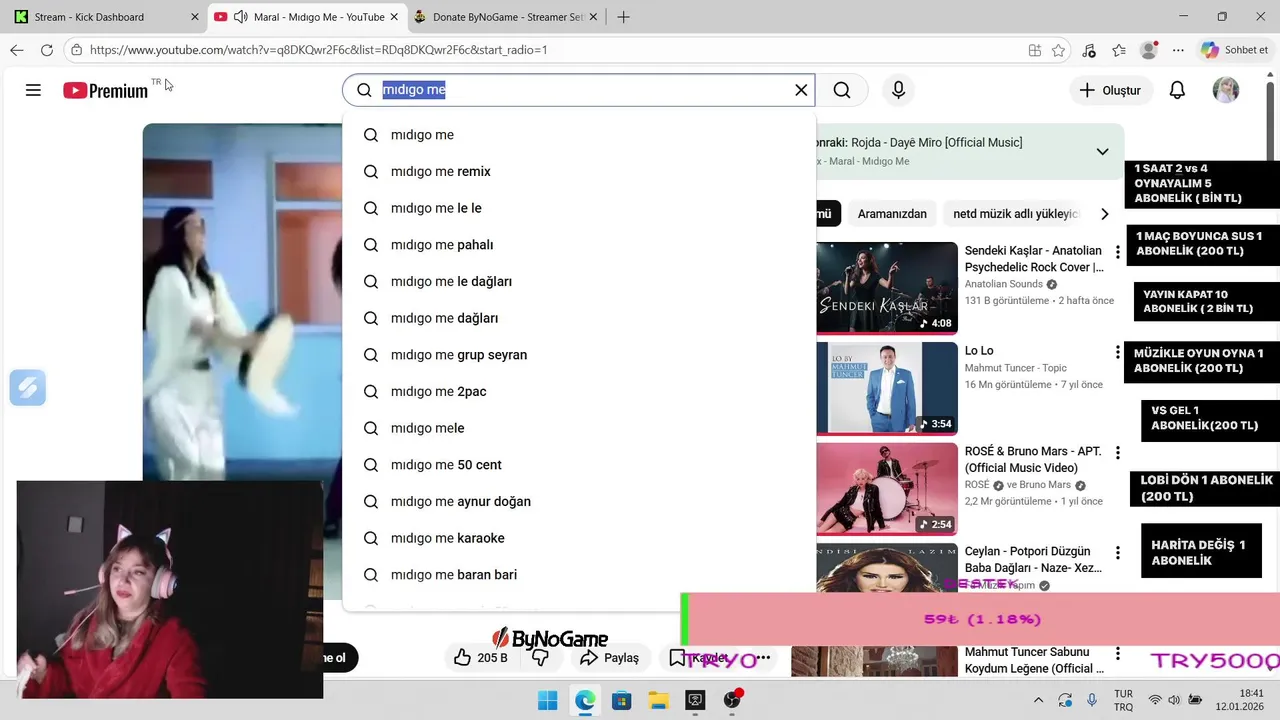The image size is (1280, 720).
Task: Click the Oluştur create button
Action: (1110, 90)
